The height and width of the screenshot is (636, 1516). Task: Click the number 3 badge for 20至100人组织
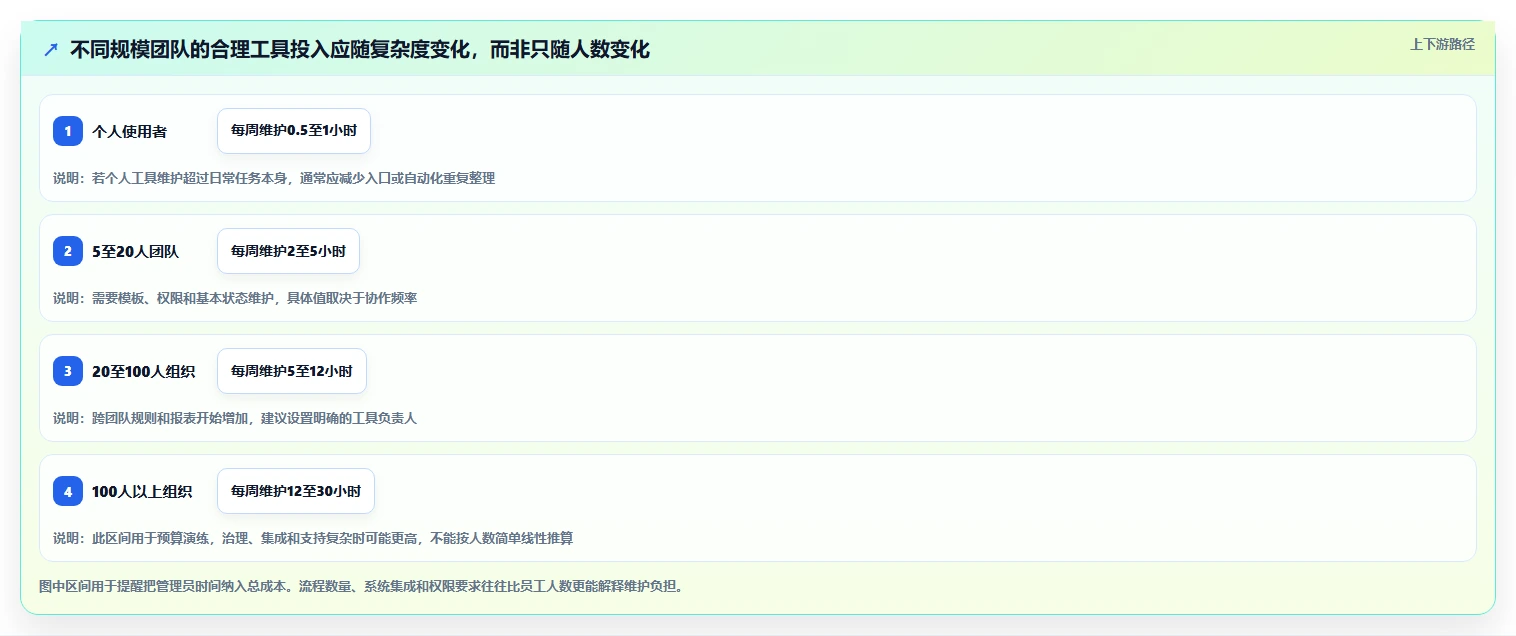click(x=68, y=371)
